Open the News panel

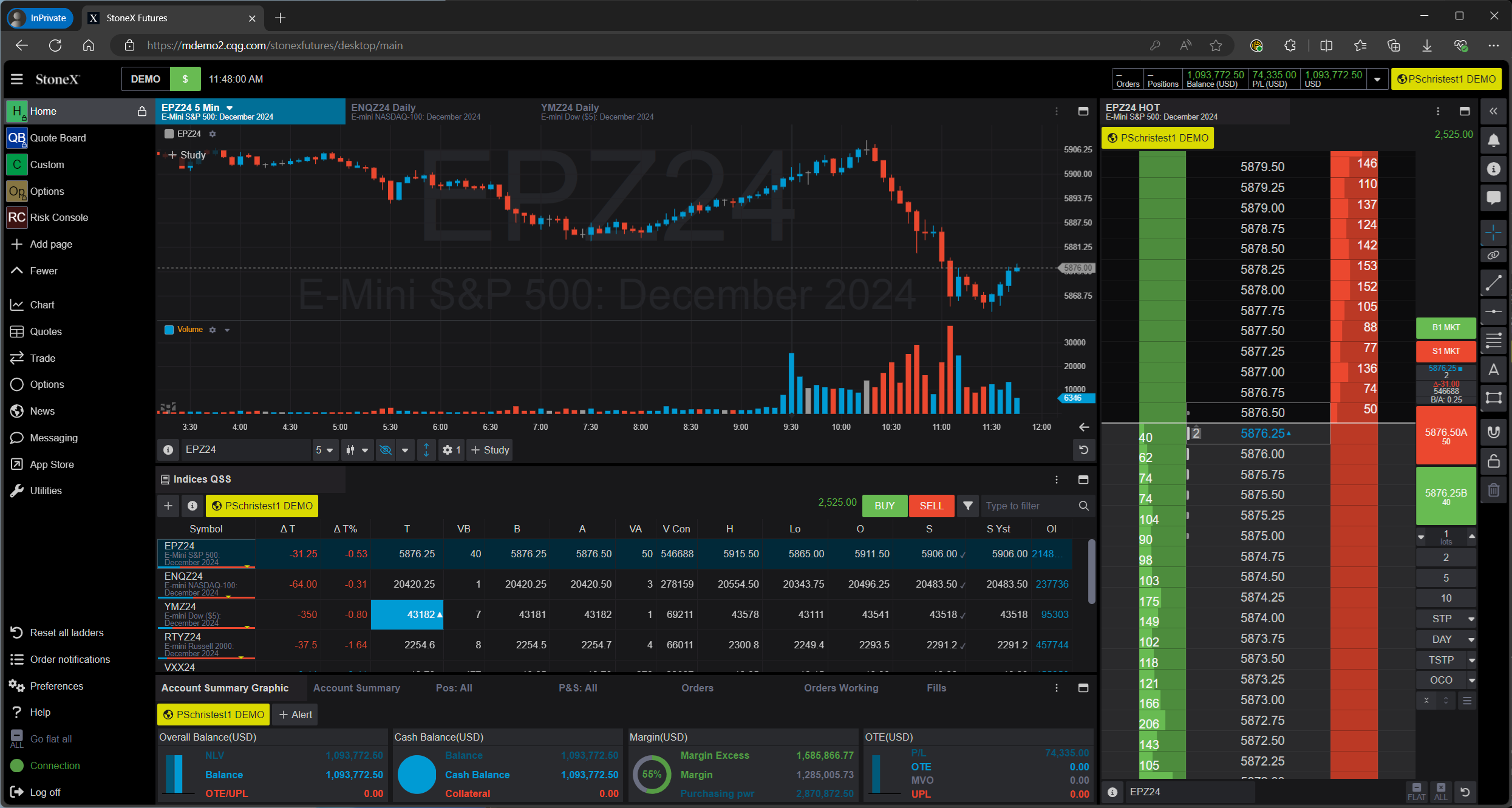(x=43, y=411)
